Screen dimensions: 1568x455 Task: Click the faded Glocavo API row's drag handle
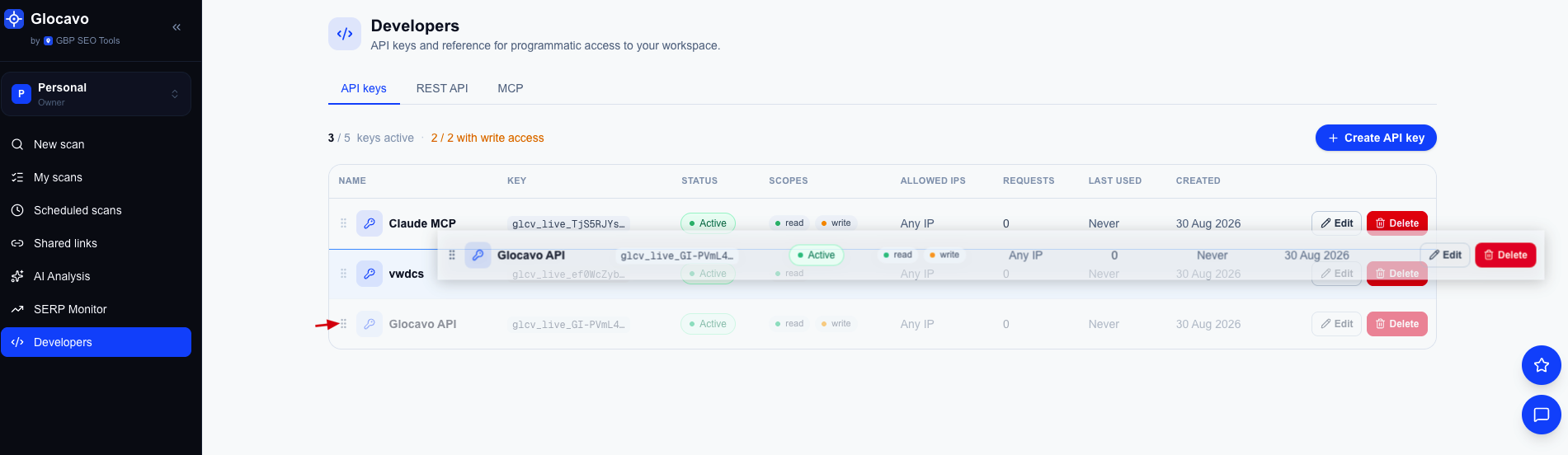(x=344, y=324)
